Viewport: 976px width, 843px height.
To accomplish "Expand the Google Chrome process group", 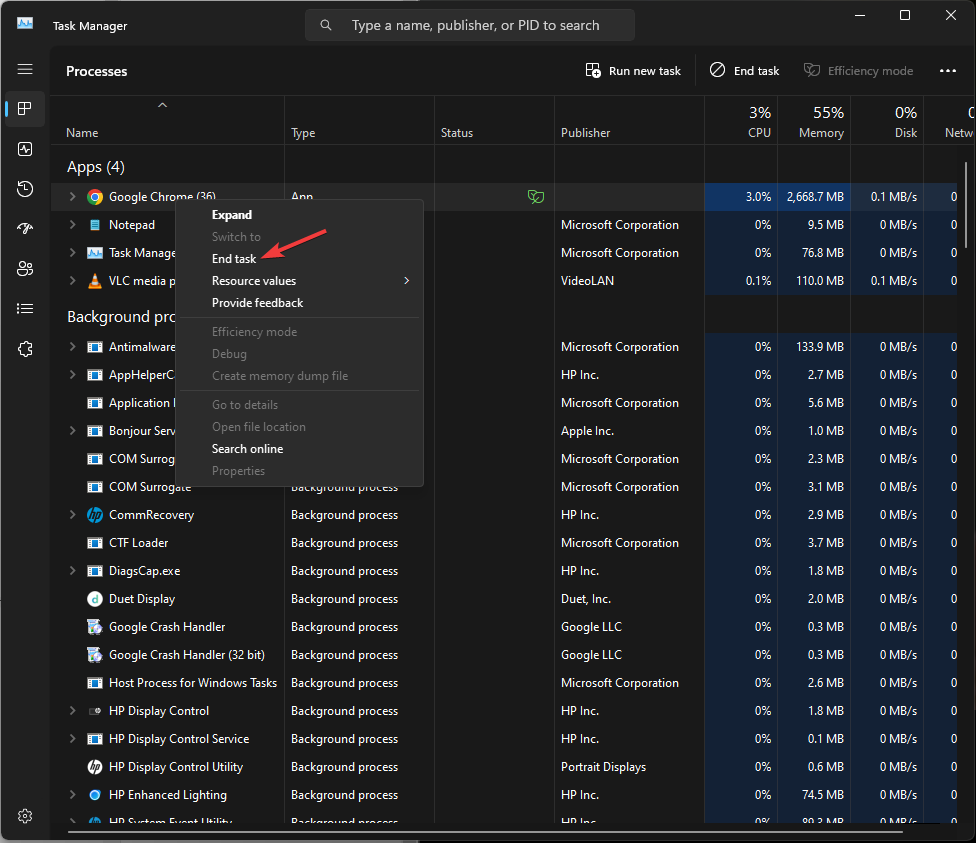I will point(72,197).
